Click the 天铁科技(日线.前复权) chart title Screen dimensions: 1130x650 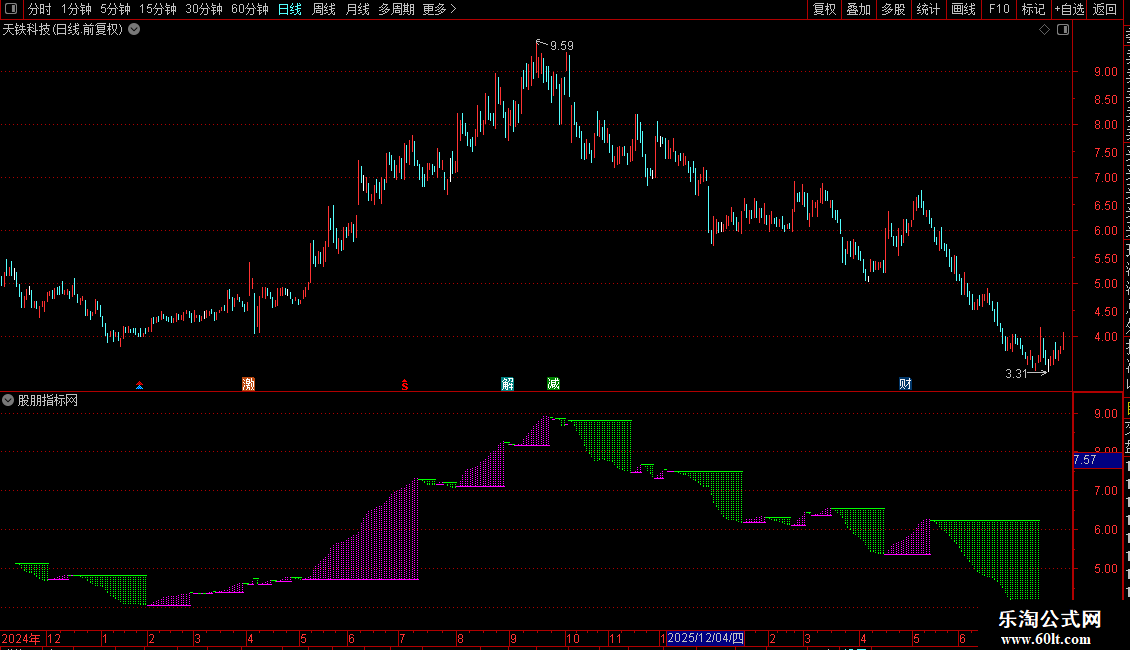click(63, 30)
